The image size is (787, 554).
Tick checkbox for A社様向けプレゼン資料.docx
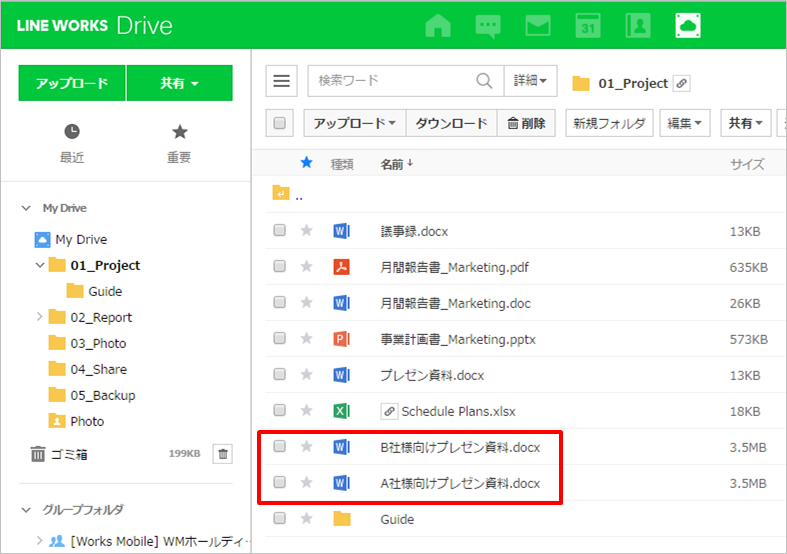(280, 483)
